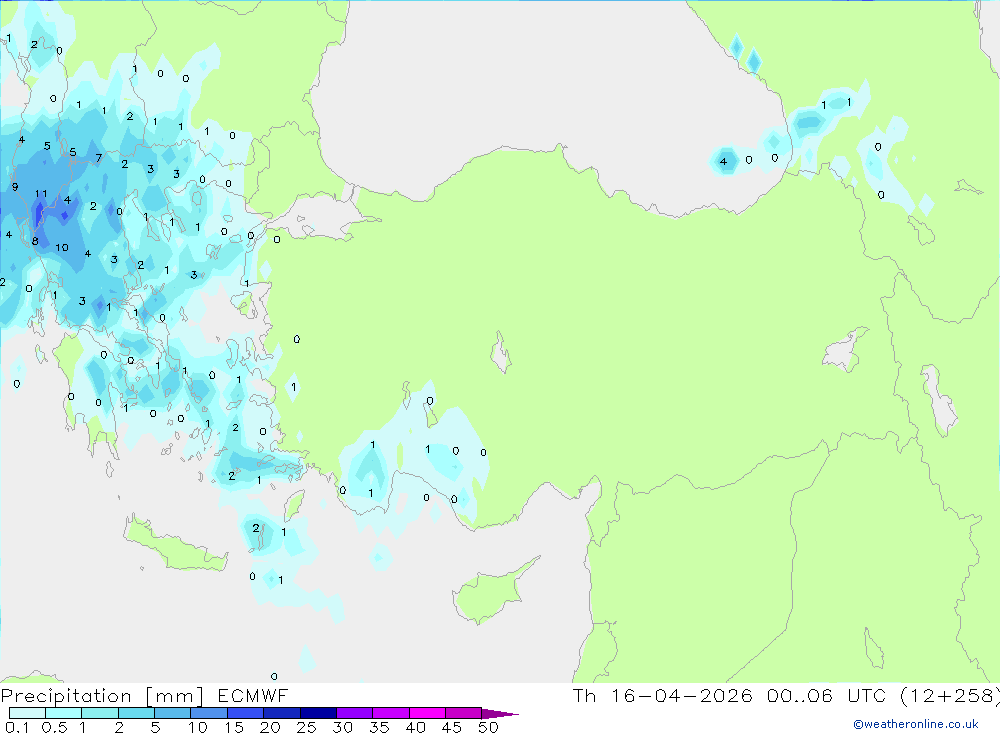
Task: Click the 0.1–0.5 mm legend color box
Action: [x=27, y=713]
